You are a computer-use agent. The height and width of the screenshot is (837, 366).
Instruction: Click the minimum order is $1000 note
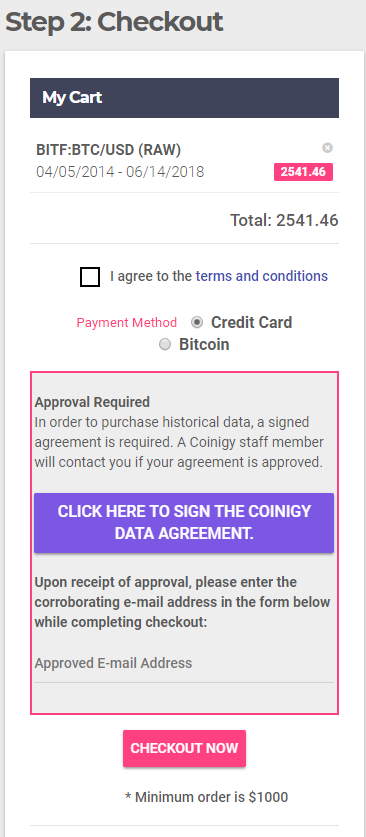(x=206, y=797)
